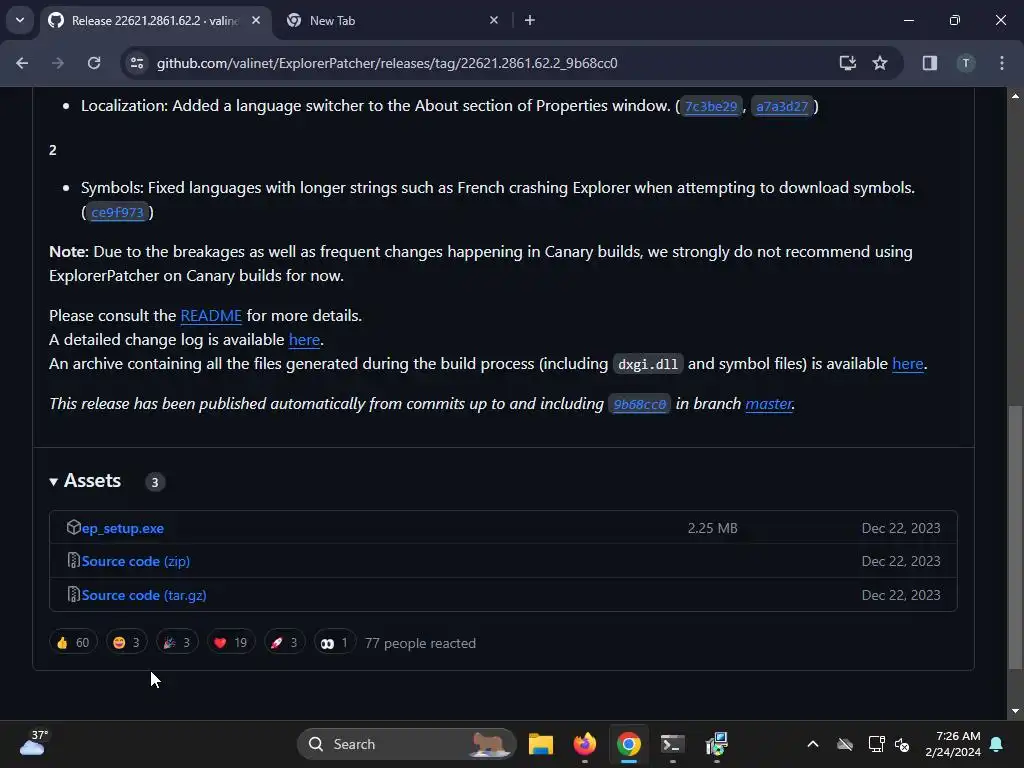The image size is (1024, 768).
Task: Open commit 9b68cc0 link
Action: click(x=639, y=404)
